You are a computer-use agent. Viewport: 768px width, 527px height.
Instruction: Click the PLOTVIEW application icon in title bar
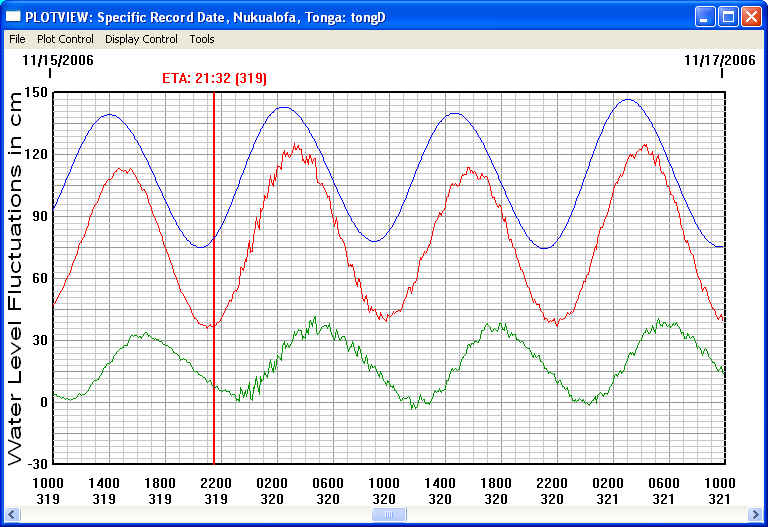pos(13,16)
